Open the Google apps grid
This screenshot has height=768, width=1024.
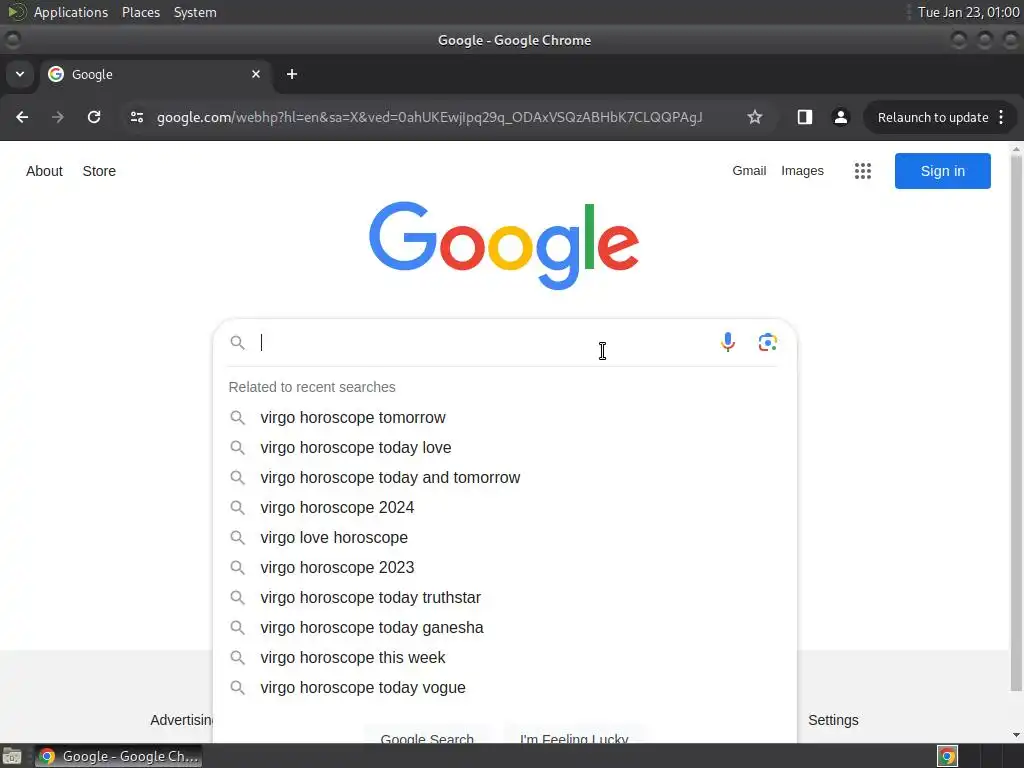tap(863, 171)
